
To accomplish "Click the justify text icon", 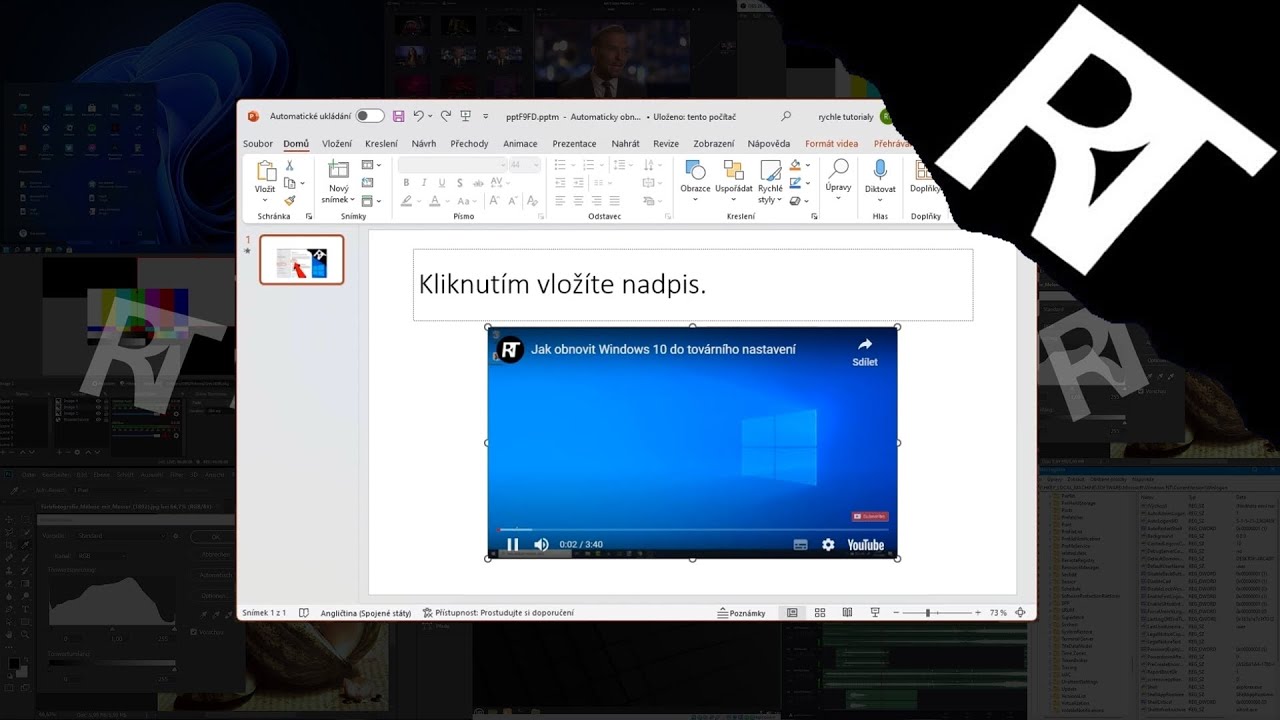I will (615, 201).
